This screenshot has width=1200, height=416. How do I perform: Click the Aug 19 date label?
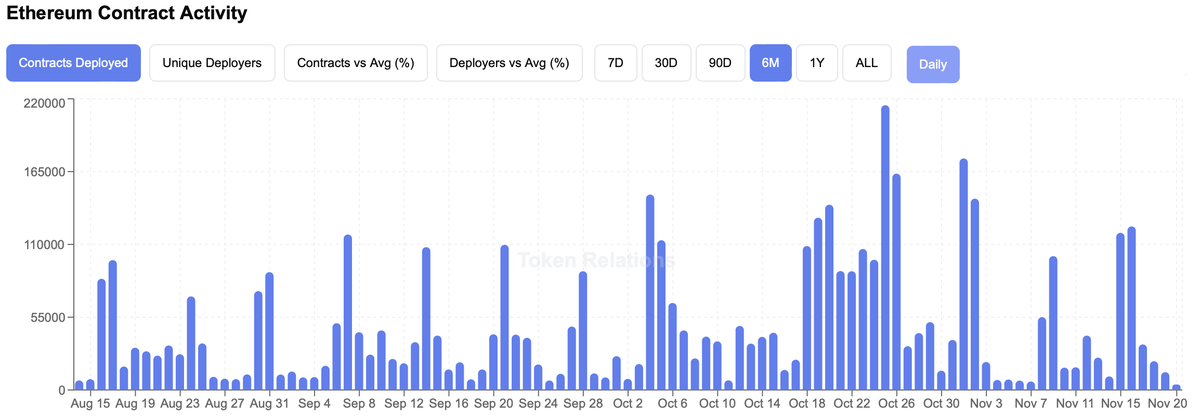click(135, 404)
